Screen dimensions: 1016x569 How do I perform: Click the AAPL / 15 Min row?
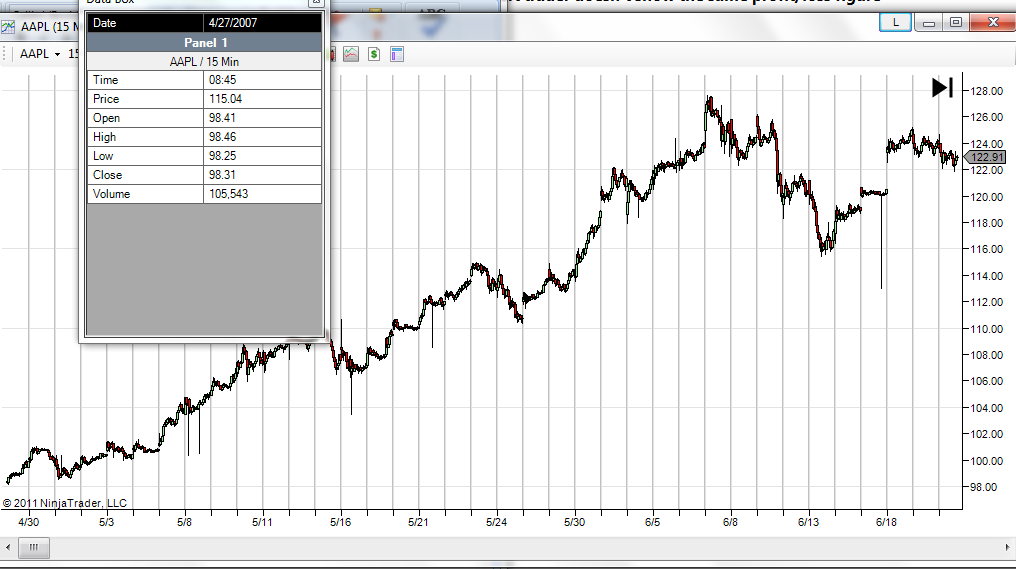point(205,62)
